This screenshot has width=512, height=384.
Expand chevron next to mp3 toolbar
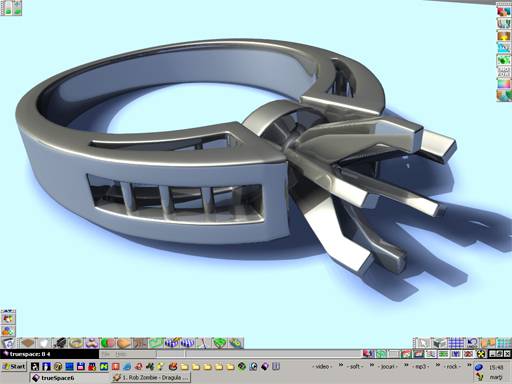[438, 365]
